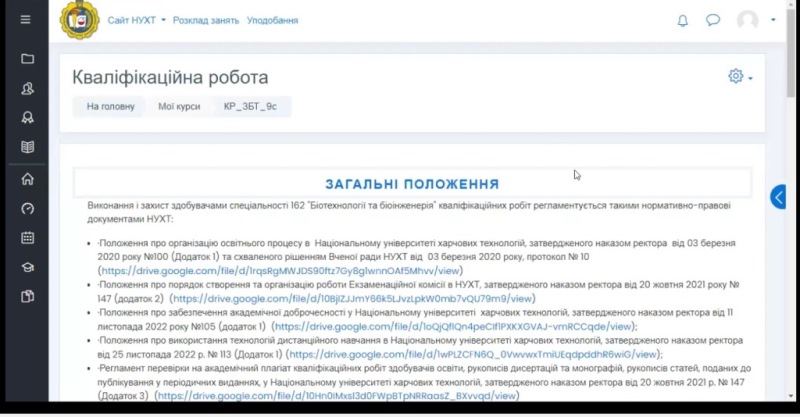Open Уподобання in the top menu

[x=272, y=20]
